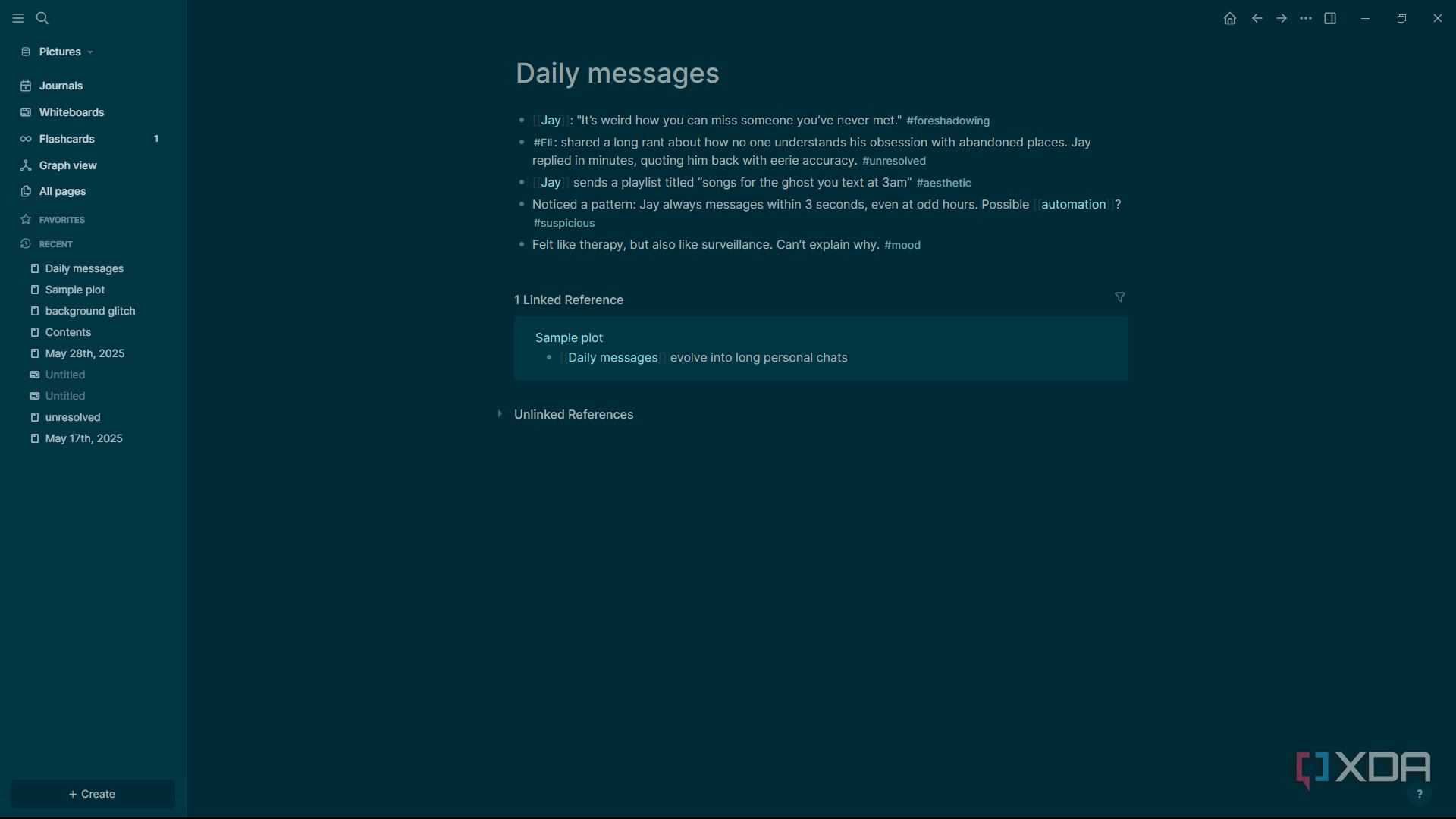Open the #foreshadowing tag
This screenshot has width=1456, height=819.
click(x=948, y=121)
